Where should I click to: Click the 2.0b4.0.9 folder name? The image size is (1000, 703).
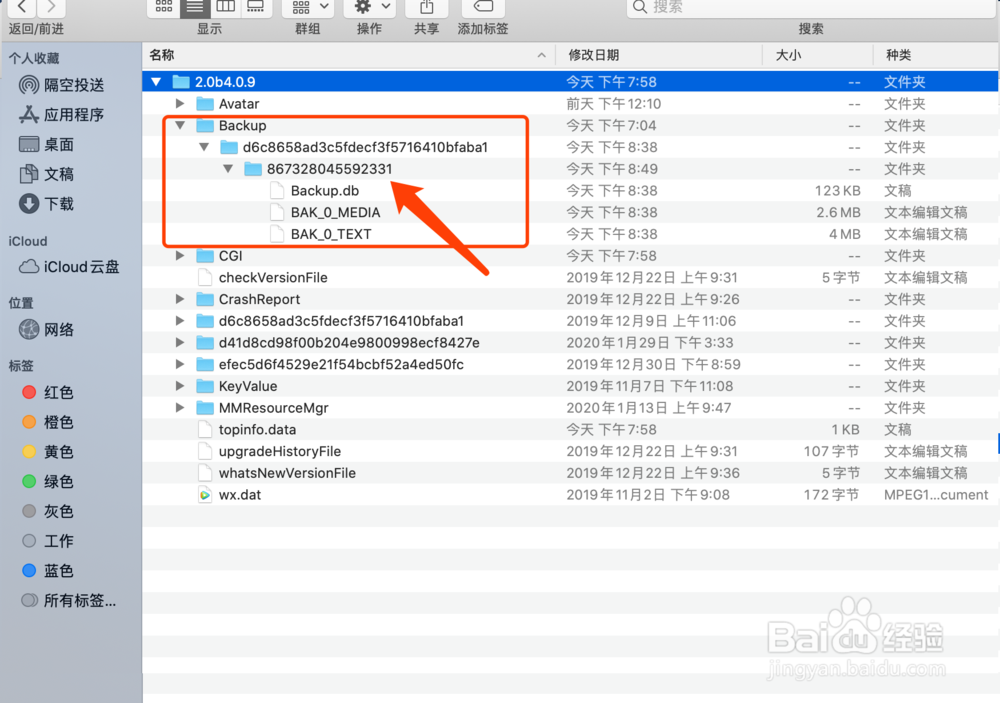point(225,82)
